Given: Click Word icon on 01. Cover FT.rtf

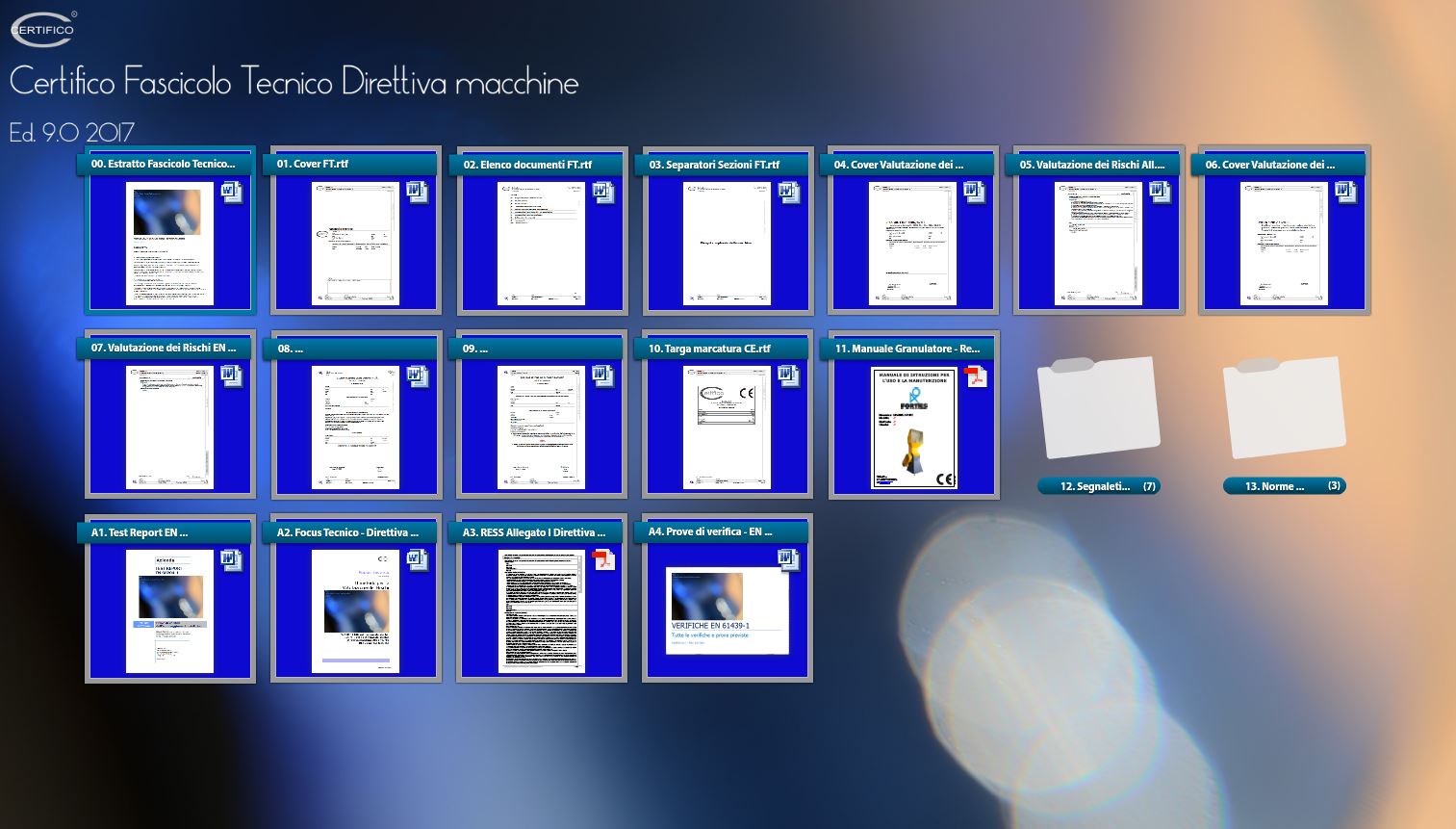Looking at the screenshot, I should [417, 192].
